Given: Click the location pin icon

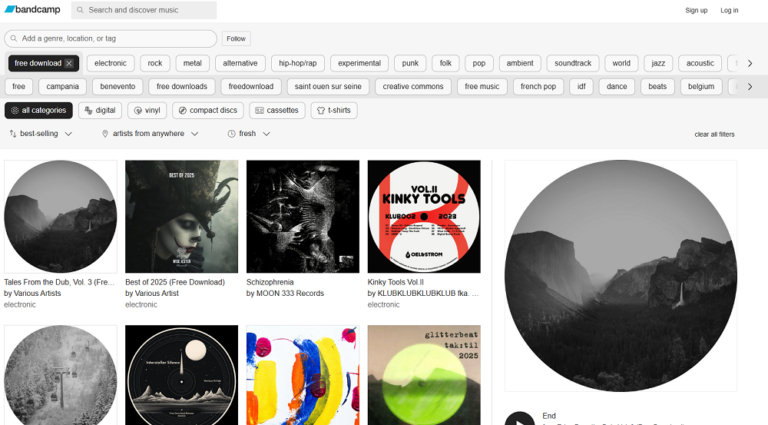Looking at the screenshot, I should click(x=105, y=134).
